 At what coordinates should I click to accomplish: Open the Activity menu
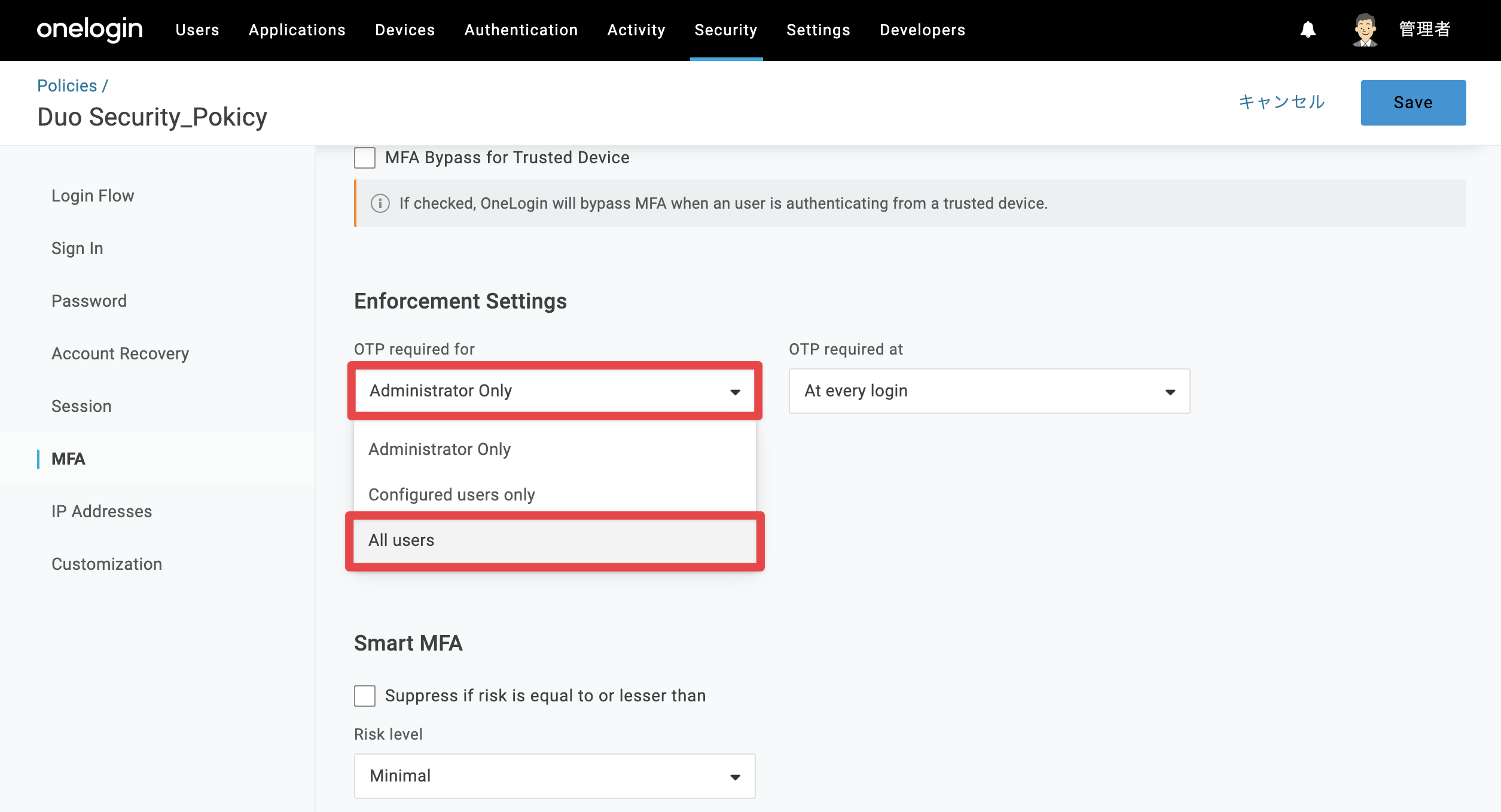pos(636,30)
